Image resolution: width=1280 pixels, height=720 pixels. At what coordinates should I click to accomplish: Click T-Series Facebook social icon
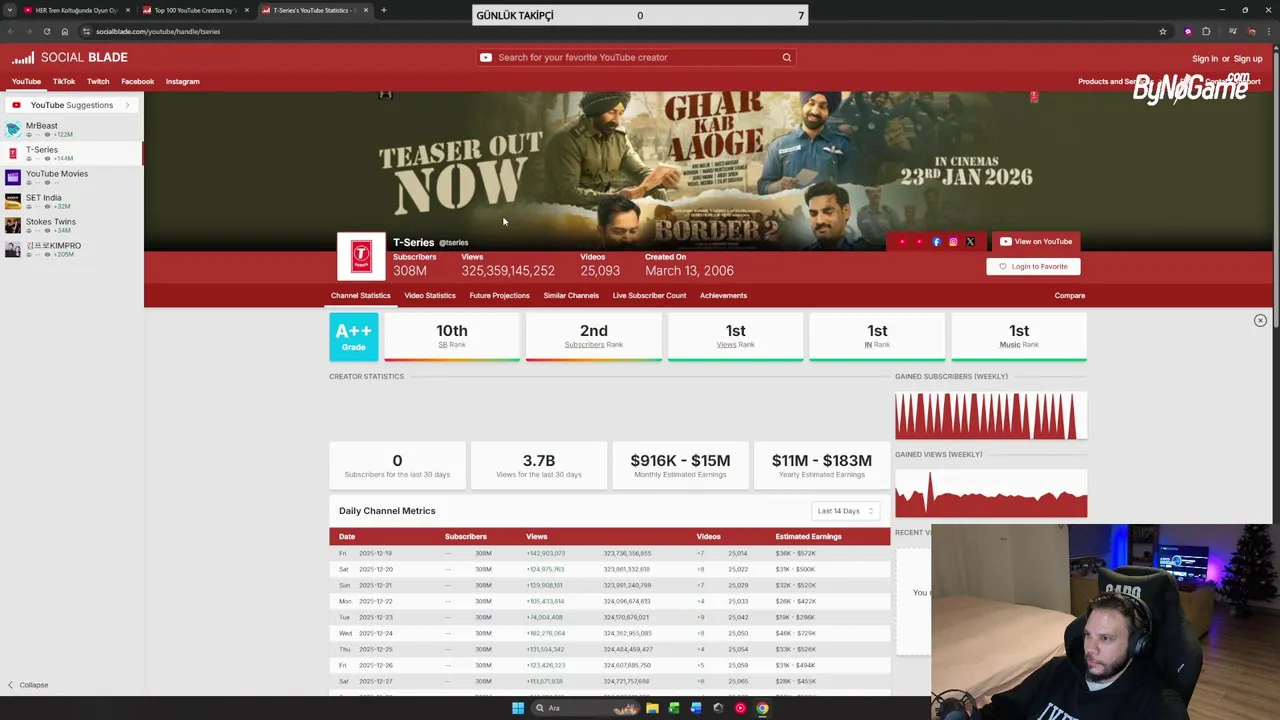pyautogui.click(x=936, y=242)
